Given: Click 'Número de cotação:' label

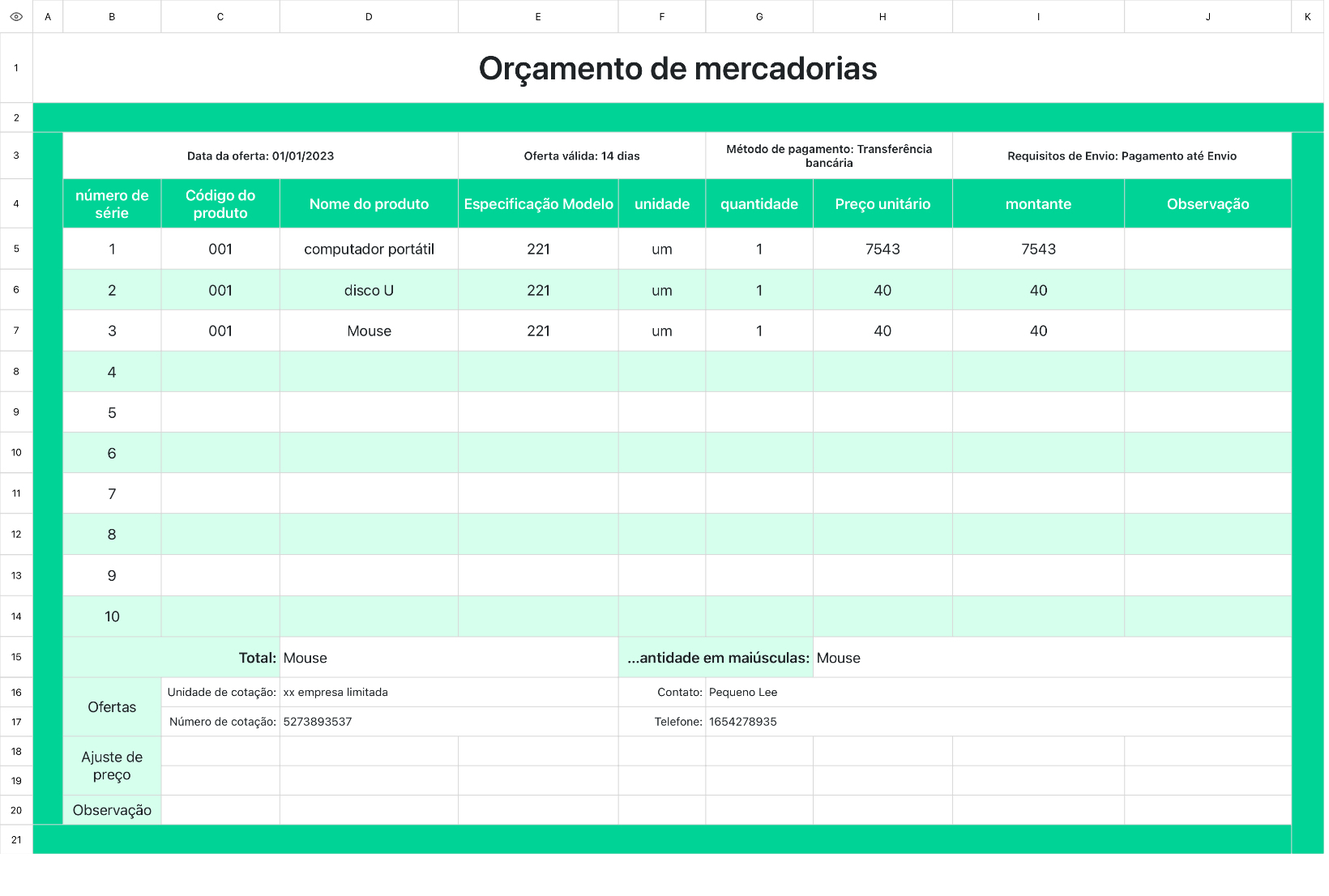Looking at the screenshot, I should pyautogui.click(x=220, y=721).
